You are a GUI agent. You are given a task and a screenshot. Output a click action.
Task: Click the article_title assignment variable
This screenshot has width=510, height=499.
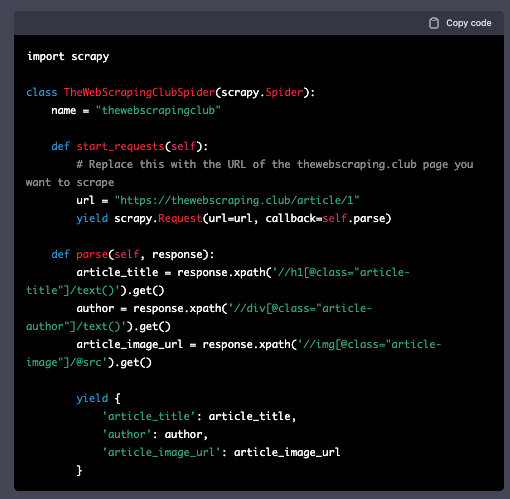(x=117, y=272)
